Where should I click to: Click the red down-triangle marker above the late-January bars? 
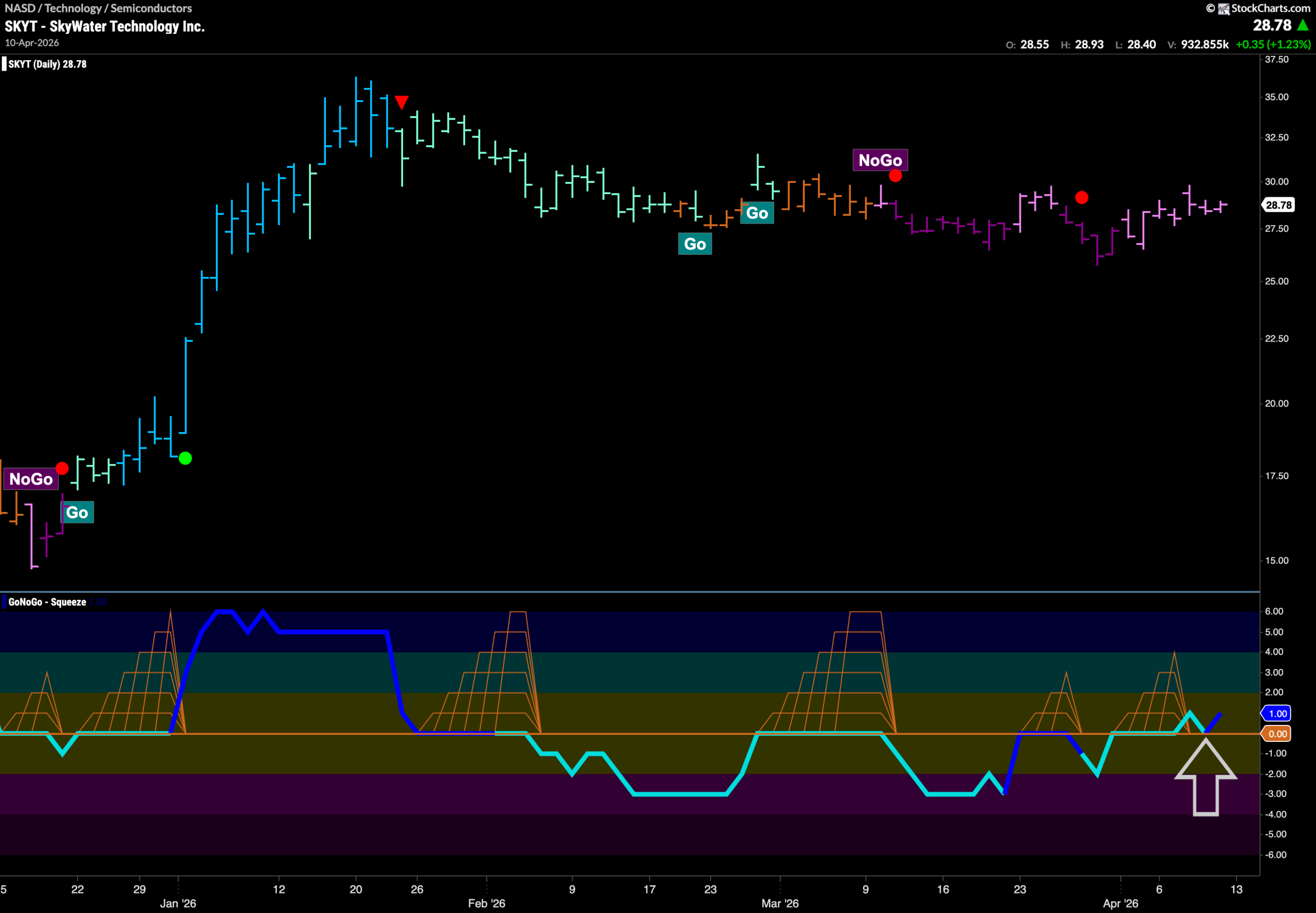click(401, 102)
